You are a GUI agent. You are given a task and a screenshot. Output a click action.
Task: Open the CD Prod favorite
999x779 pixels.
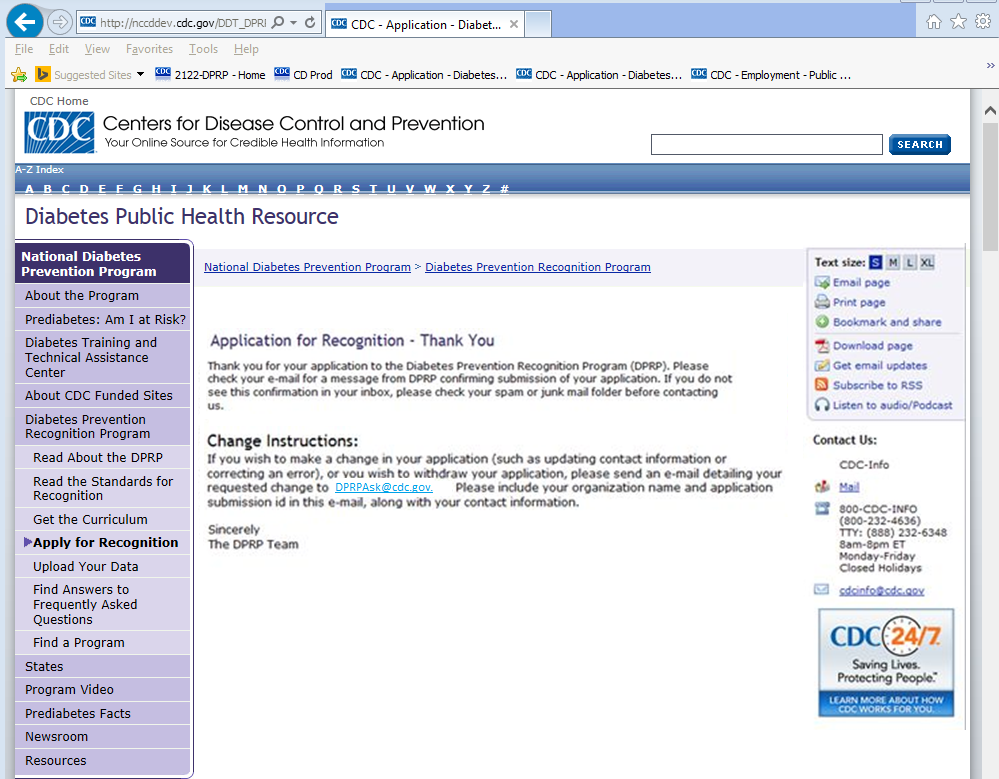[x=303, y=75]
